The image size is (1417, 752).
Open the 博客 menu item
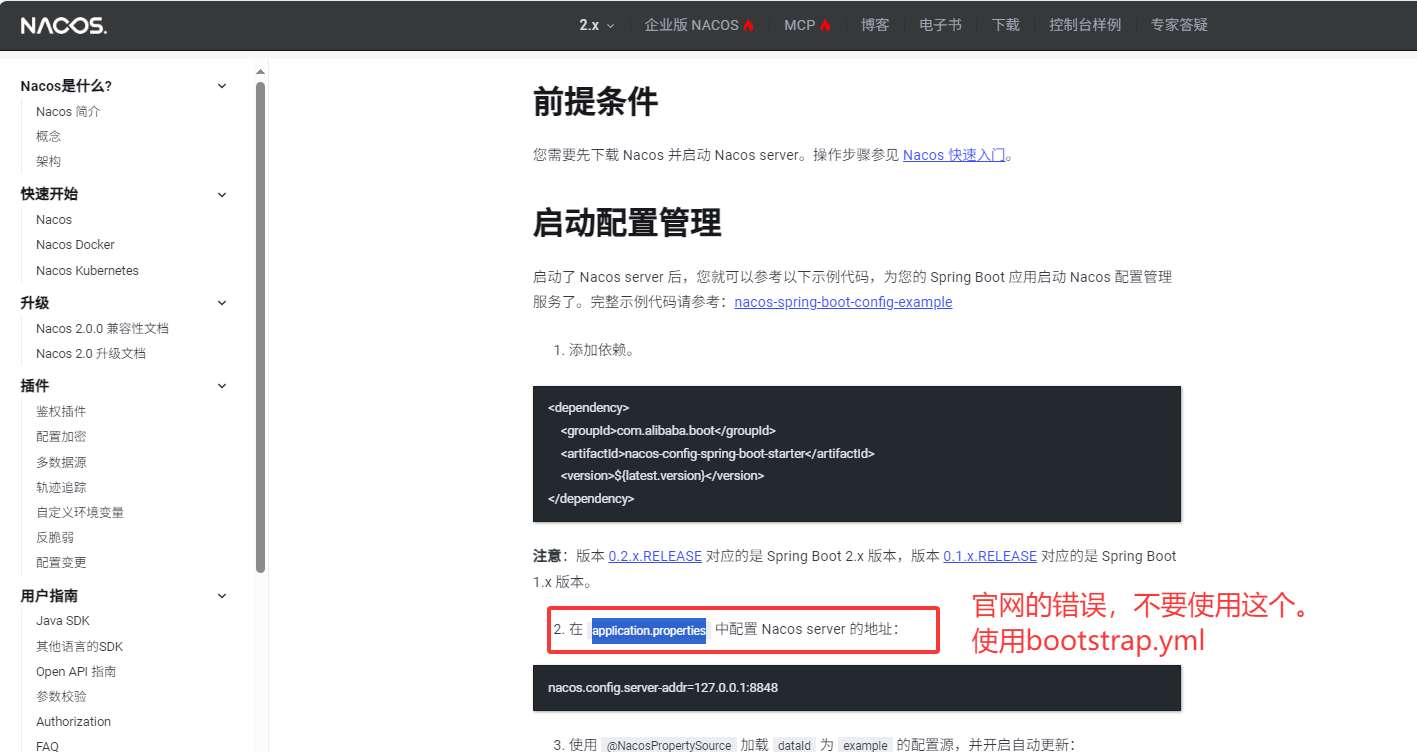point(875,25)
